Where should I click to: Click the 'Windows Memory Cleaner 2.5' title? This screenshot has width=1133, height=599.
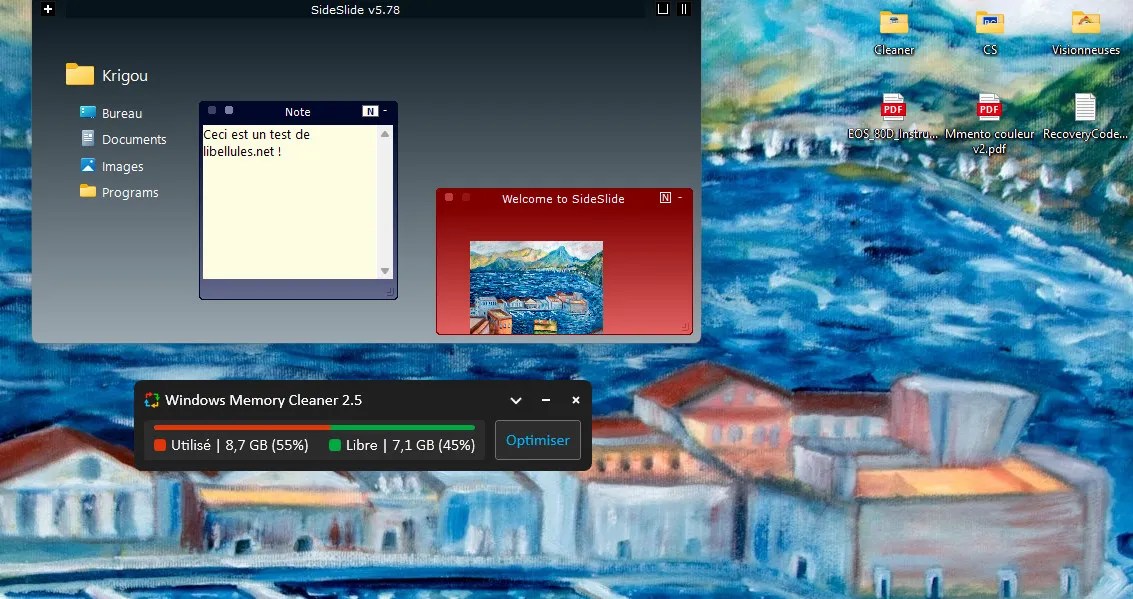264,400
